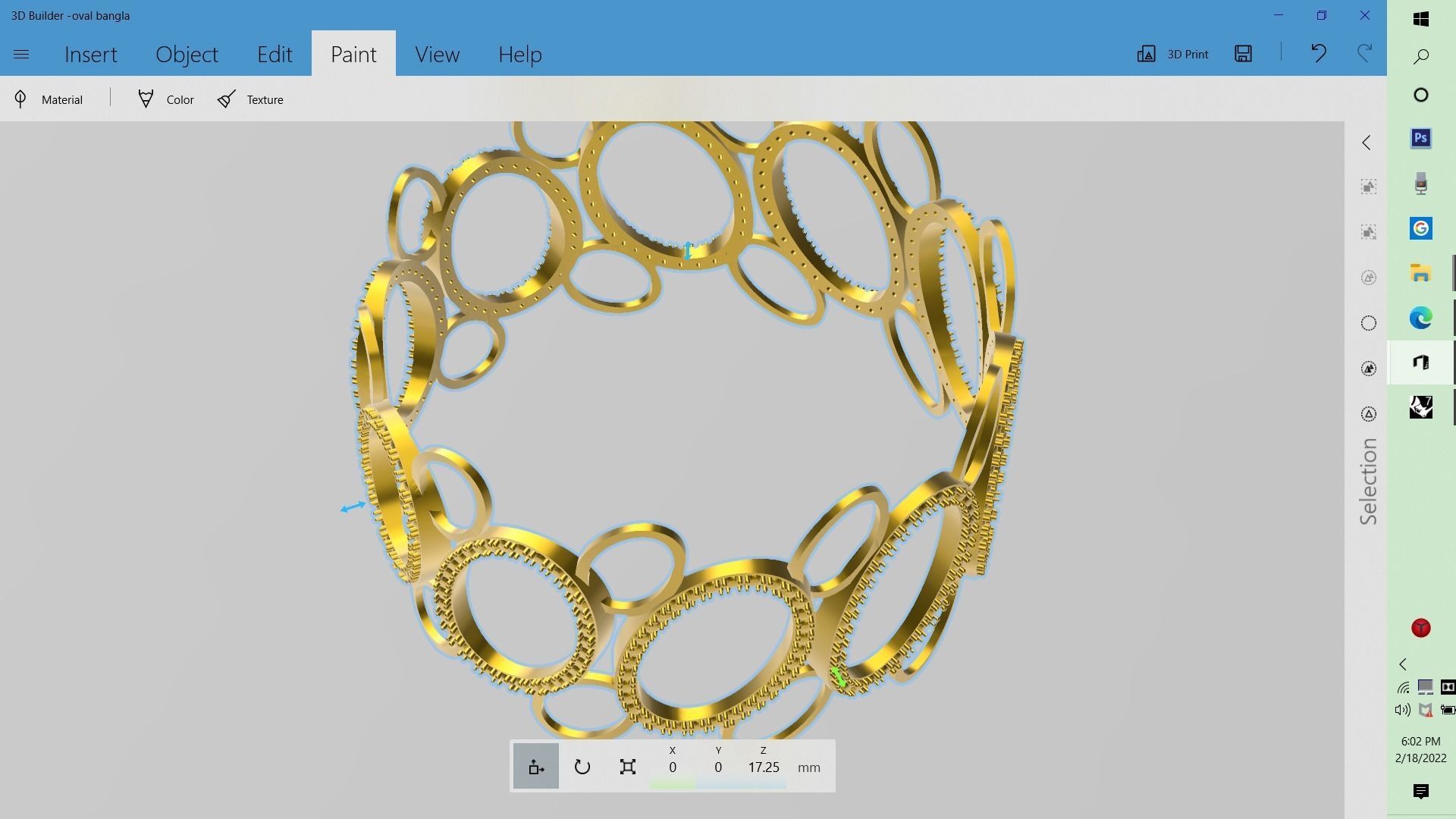Choose the Color paint tool

[166, 99]
